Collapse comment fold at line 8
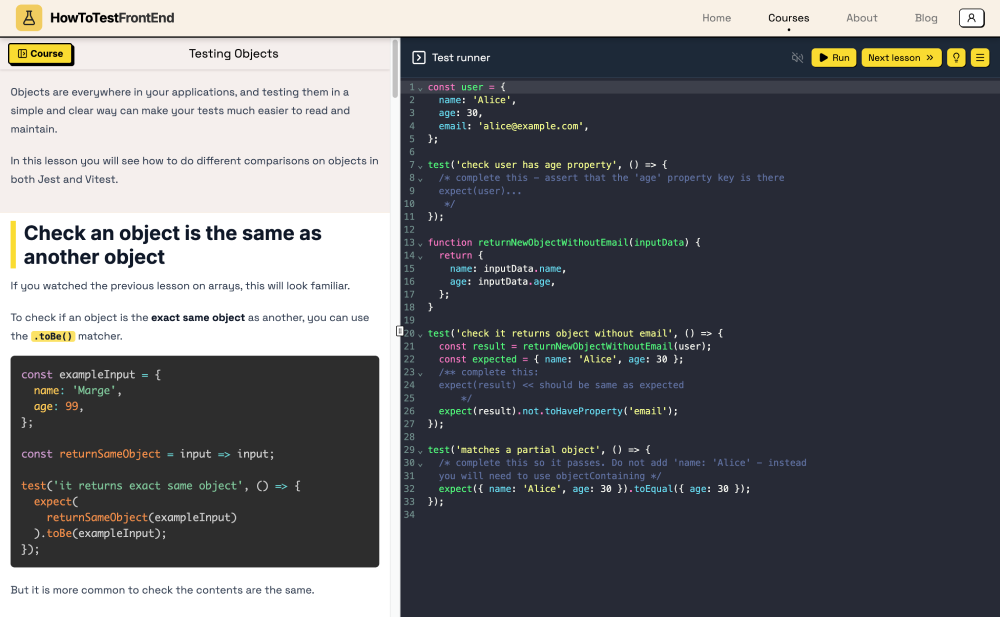1000x617 pixels. pos(420,179)
